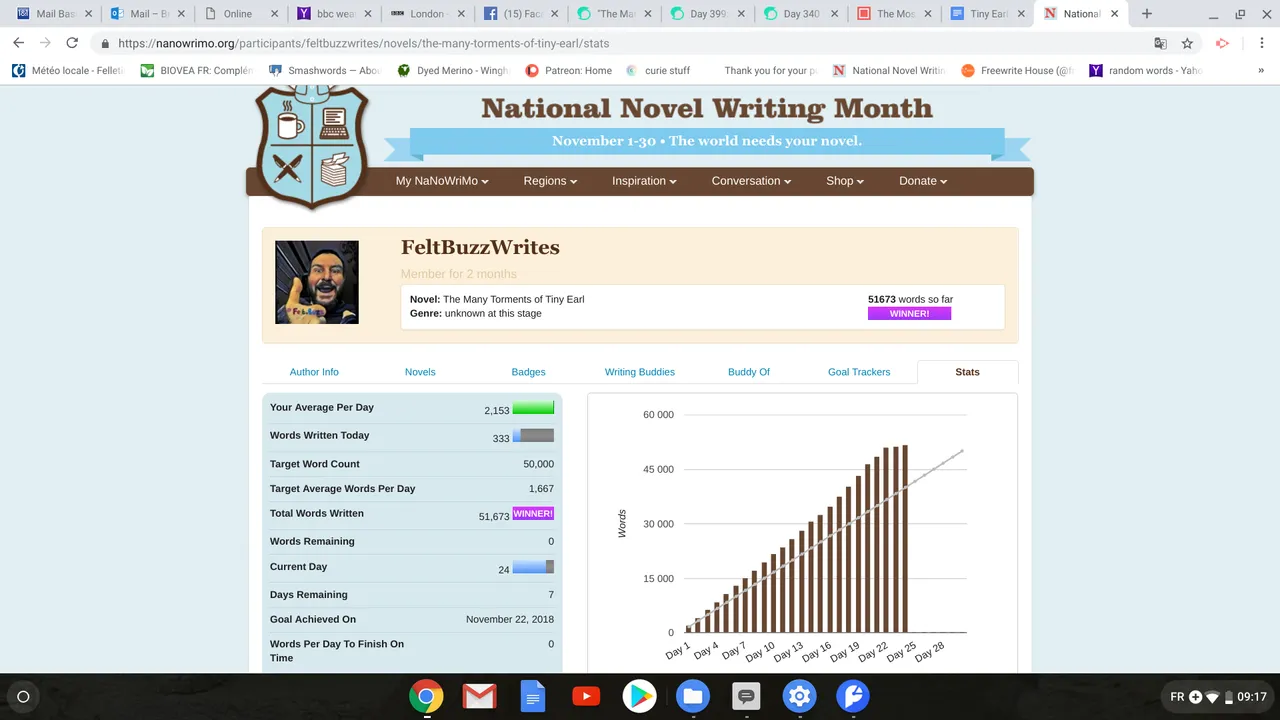Click the translate icon in the address bar

click(1160, 43)
